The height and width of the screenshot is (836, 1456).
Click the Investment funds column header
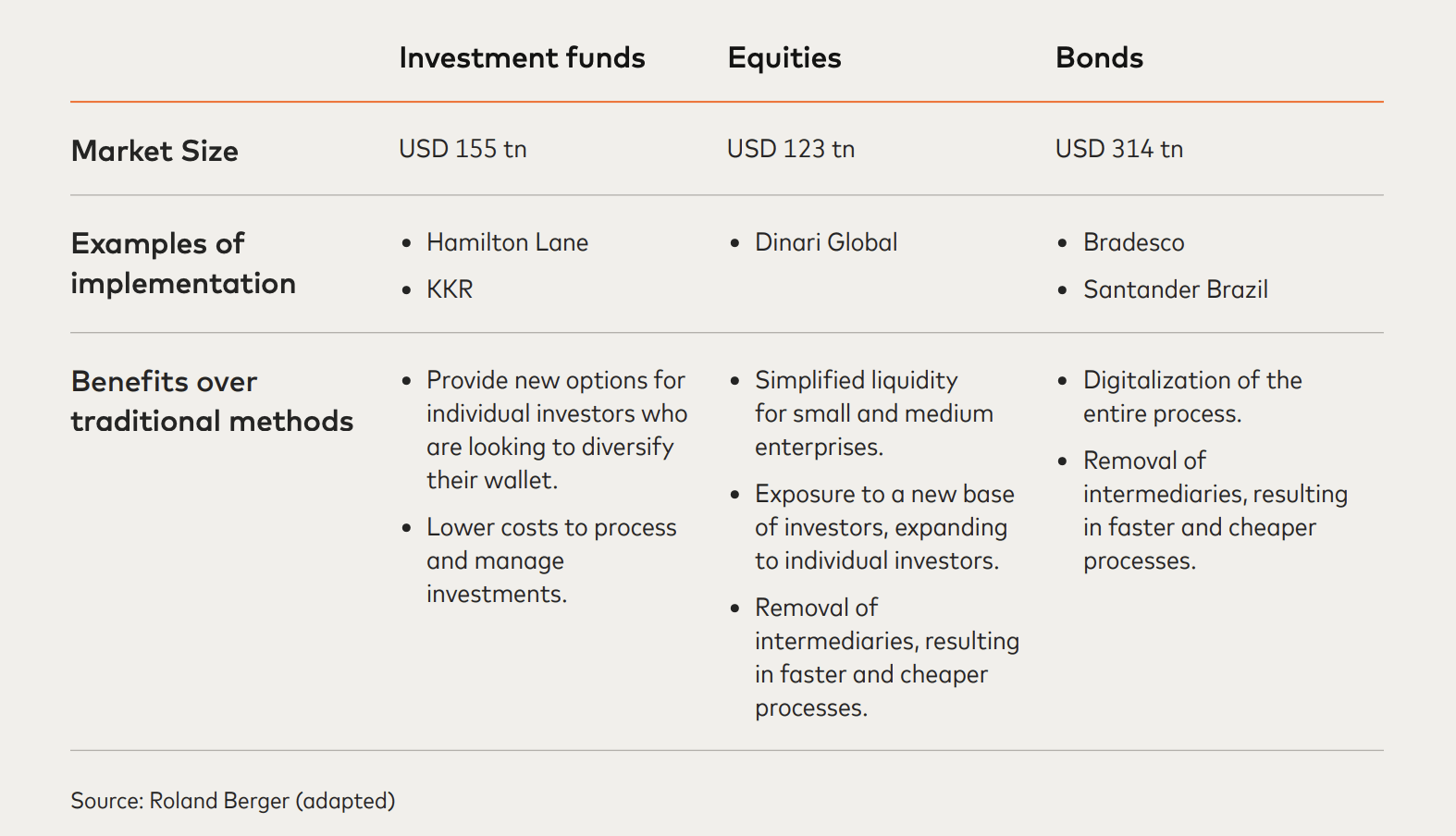click(522, 58)
